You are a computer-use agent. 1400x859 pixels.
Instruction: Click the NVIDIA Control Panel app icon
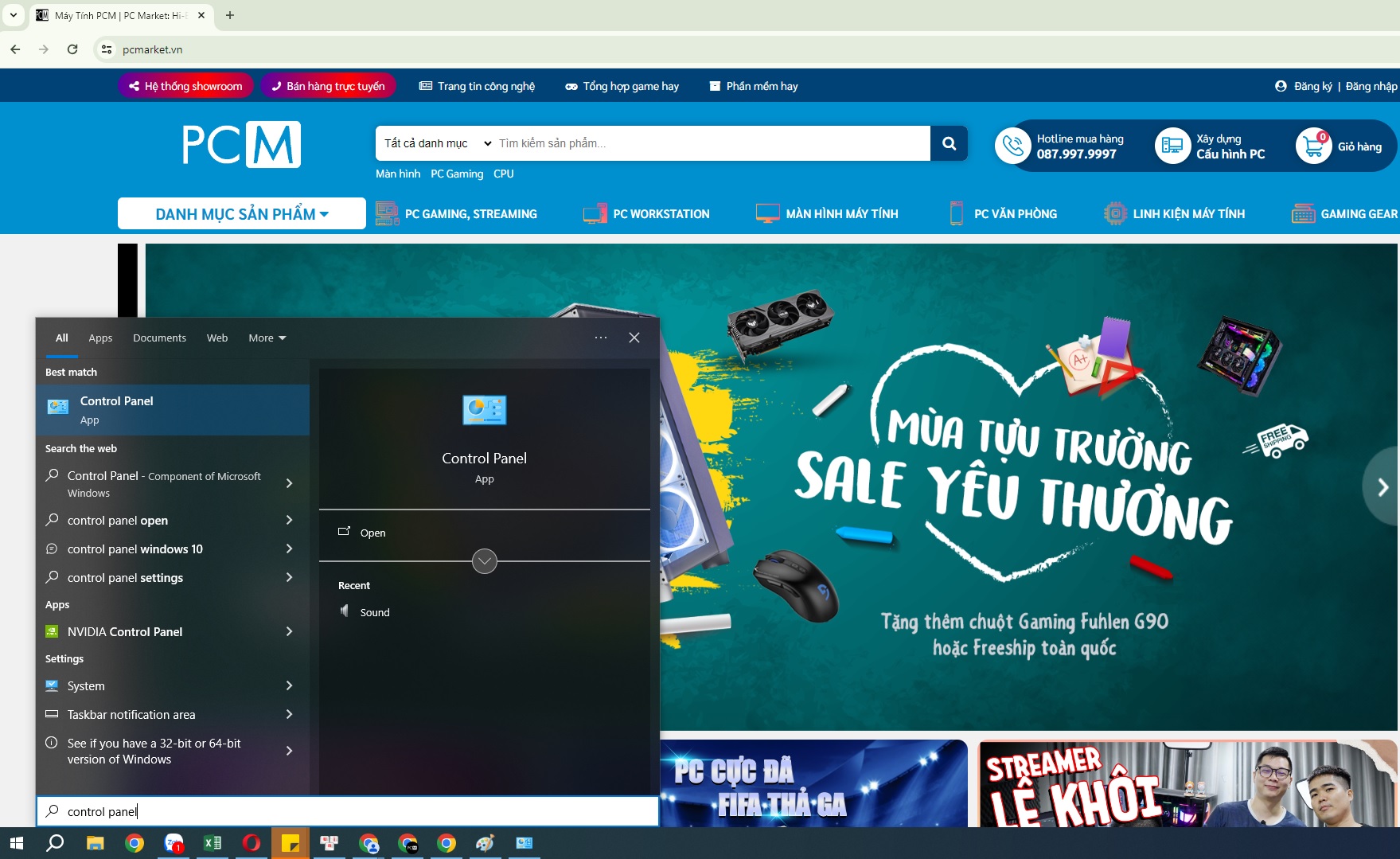point(52,631)
